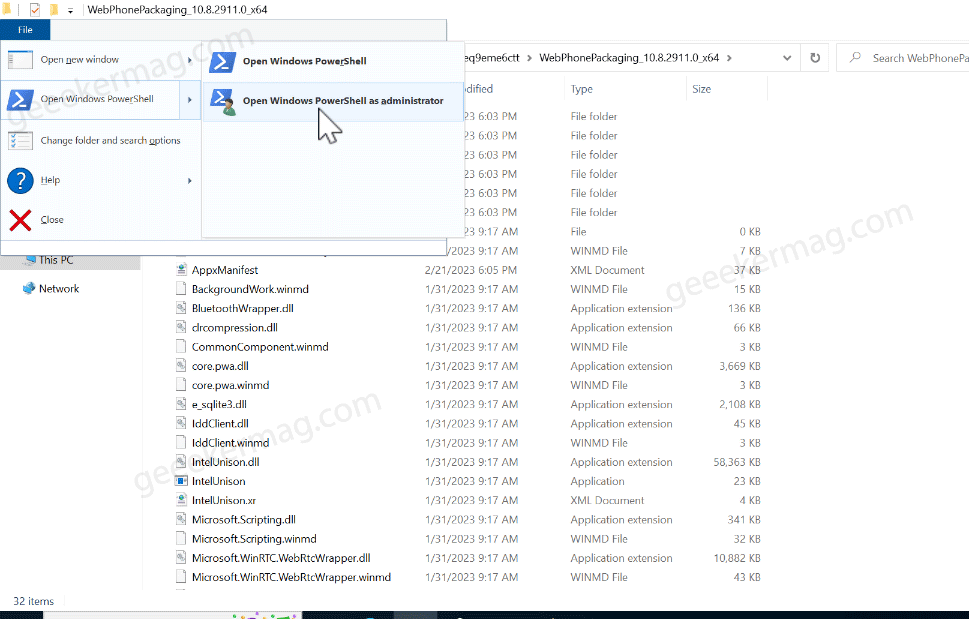Screen dimensions: 969x619
Task: Click the 0 KB size cell
Action: pyautogui.click(x=750, y=232)
